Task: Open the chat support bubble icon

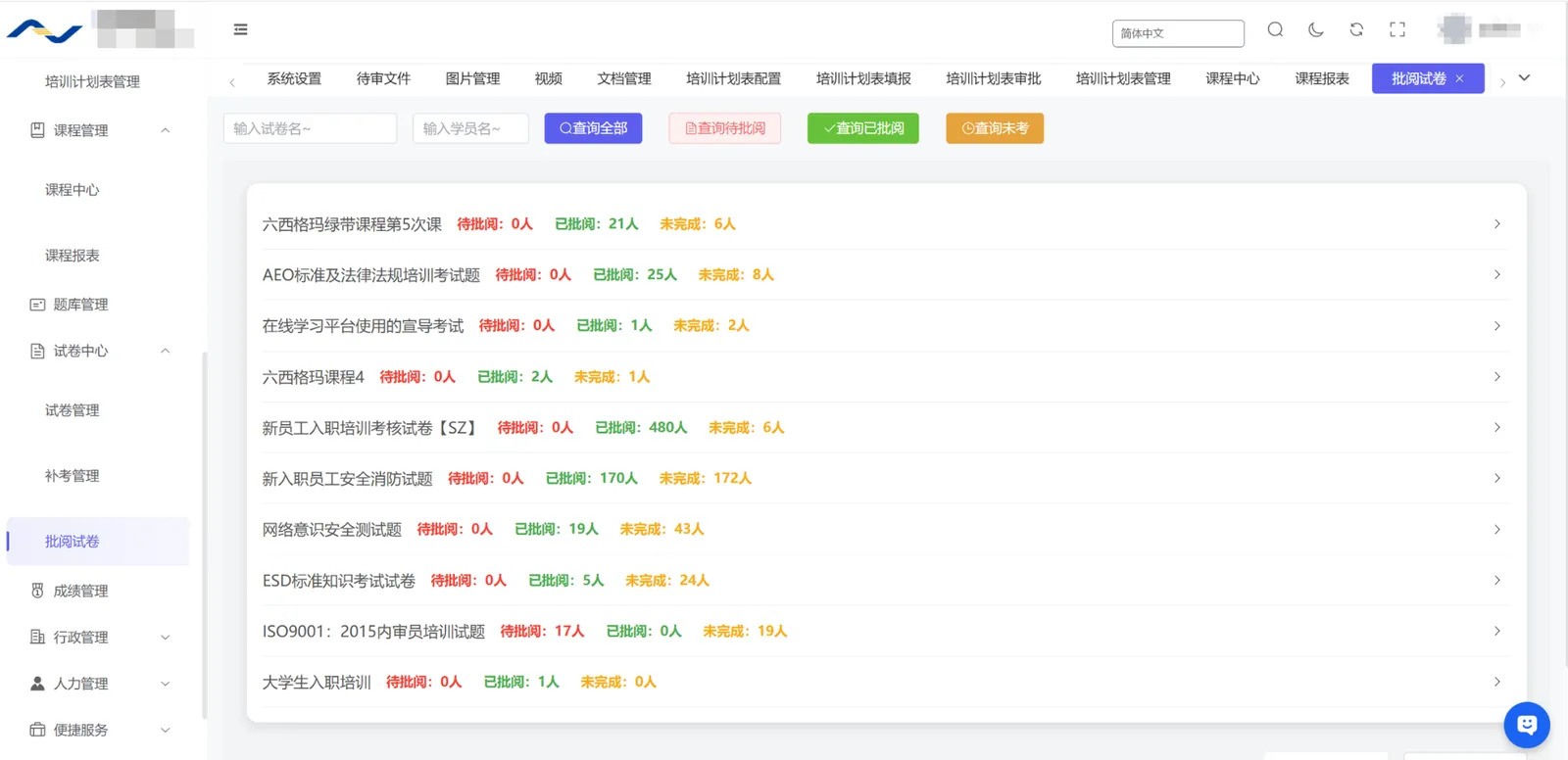Action: [1527, 725]
